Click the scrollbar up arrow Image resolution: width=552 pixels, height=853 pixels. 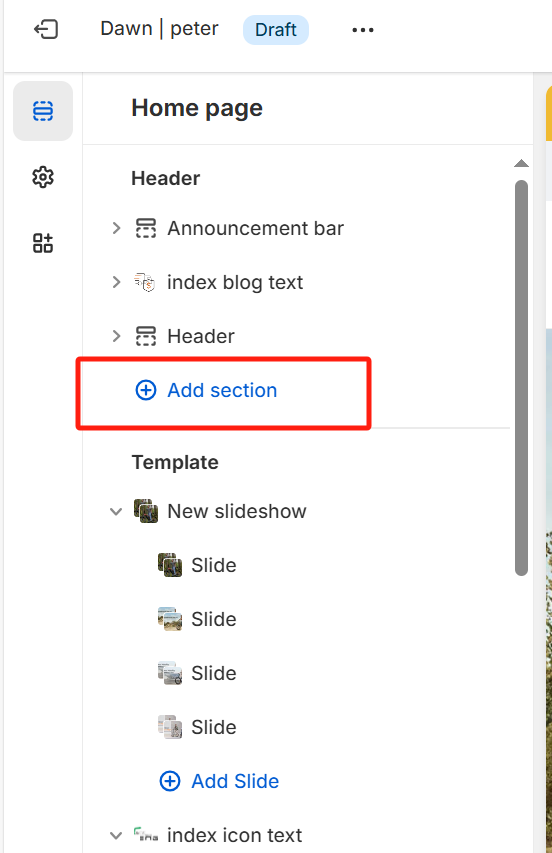[522, 163]
